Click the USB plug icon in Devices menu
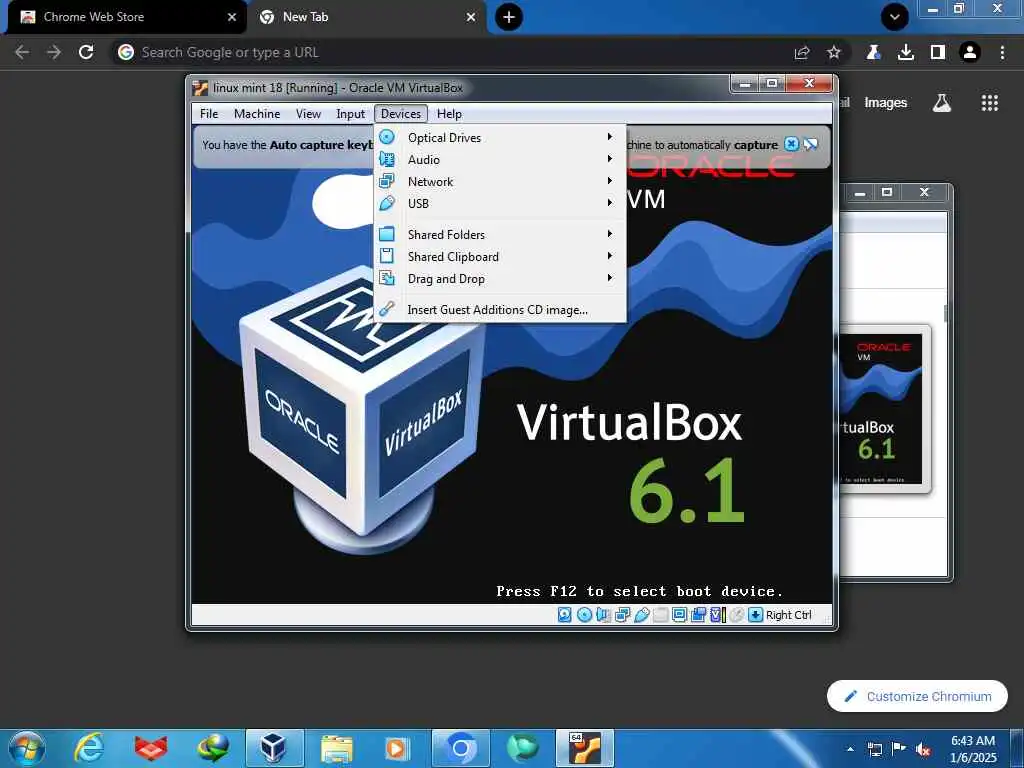 [x=387, y=203]
